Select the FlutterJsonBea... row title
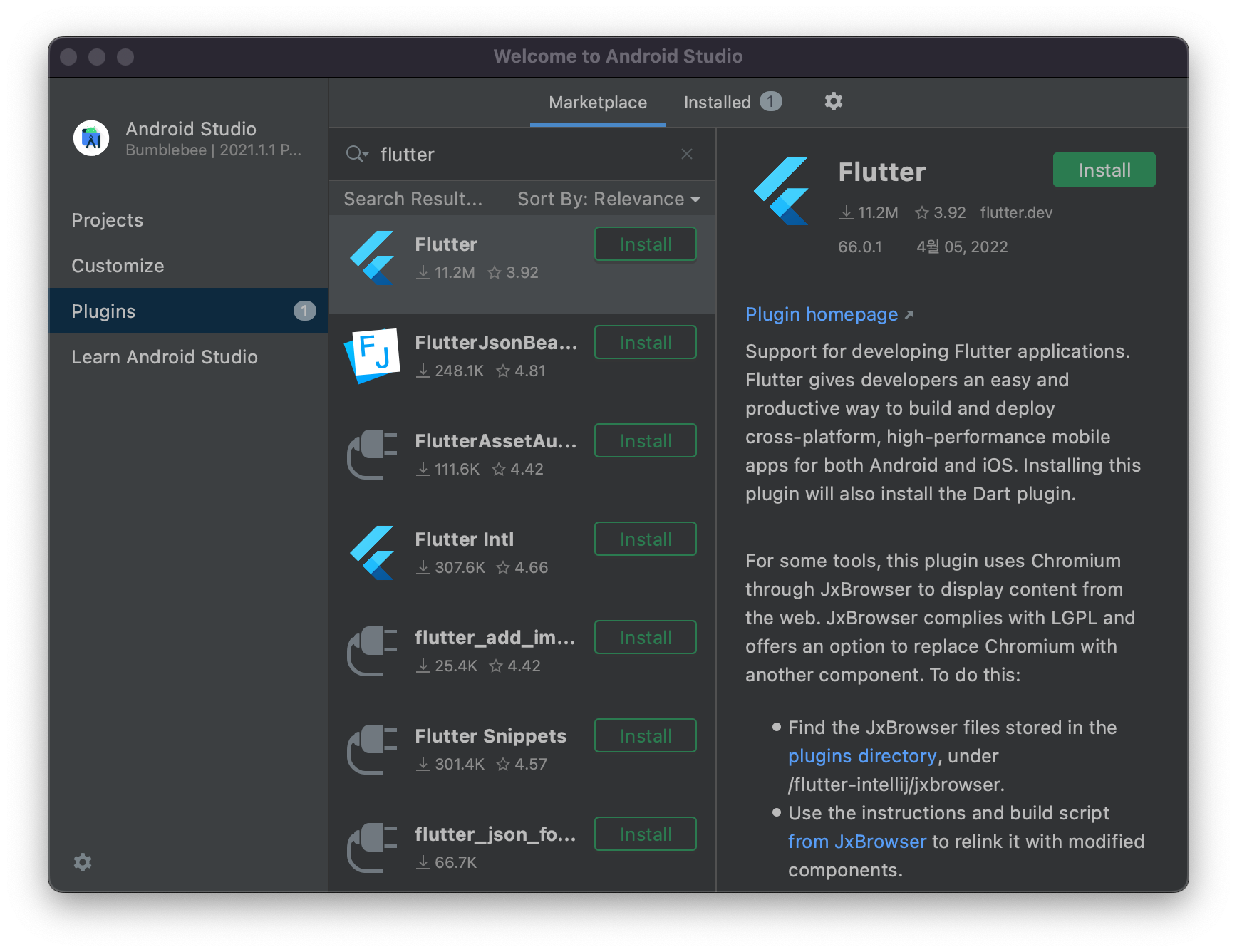The image size is (1237, 952). pyautogui.click(x=496, y=343)
